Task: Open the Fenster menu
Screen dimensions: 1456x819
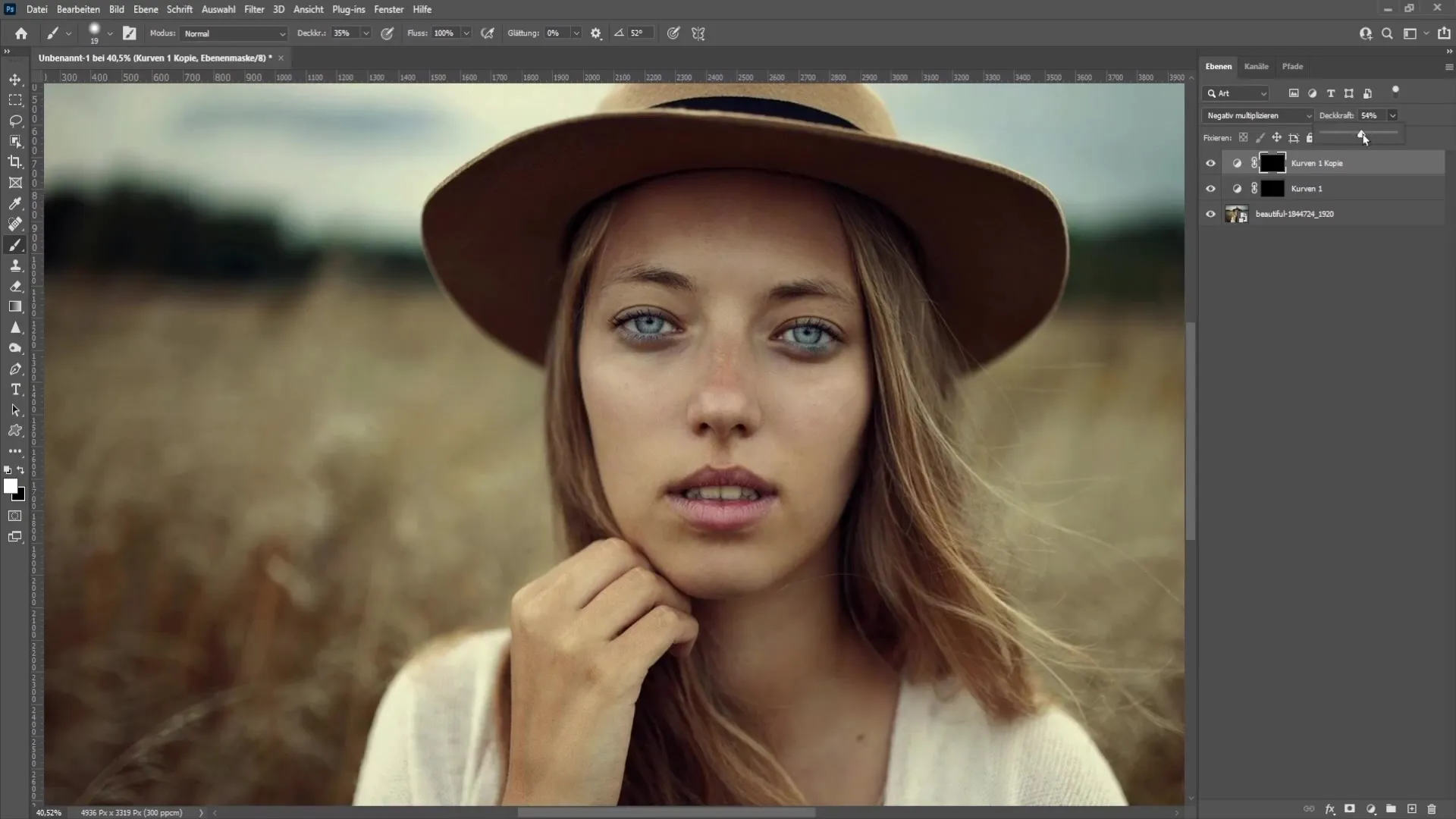Action: (388, 9)
